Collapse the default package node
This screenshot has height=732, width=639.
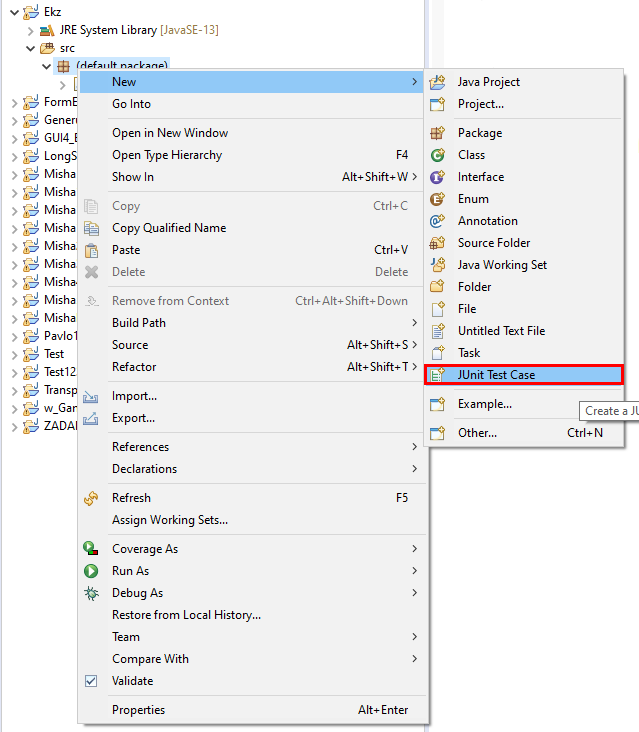click(x=47, y=66)
